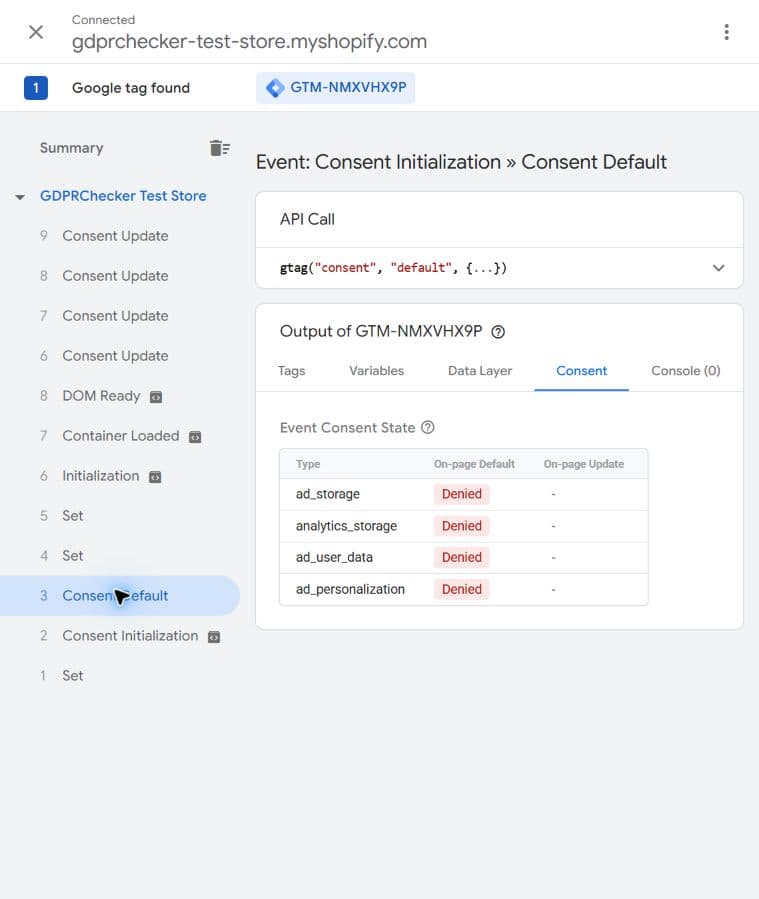Switch to the Consent tab
This screenshot has width=759, height=899.
(x=581, y=371)
